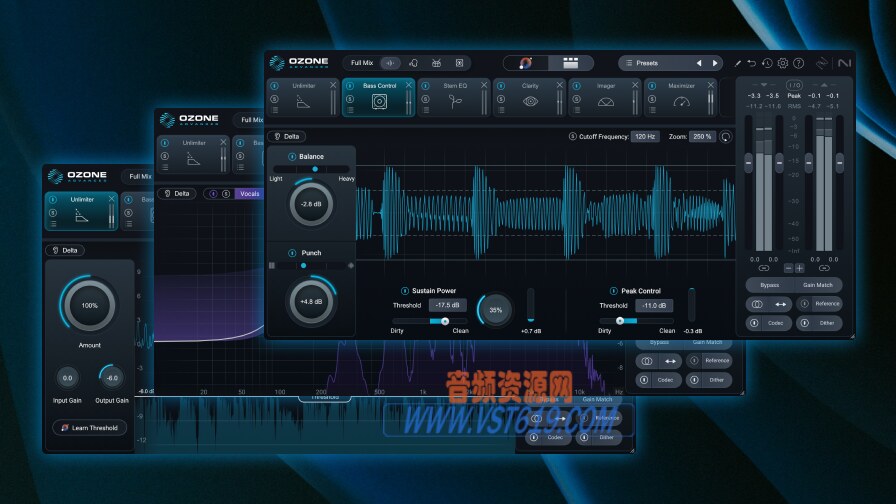Toggle the Codec power button

click(754, 323)
